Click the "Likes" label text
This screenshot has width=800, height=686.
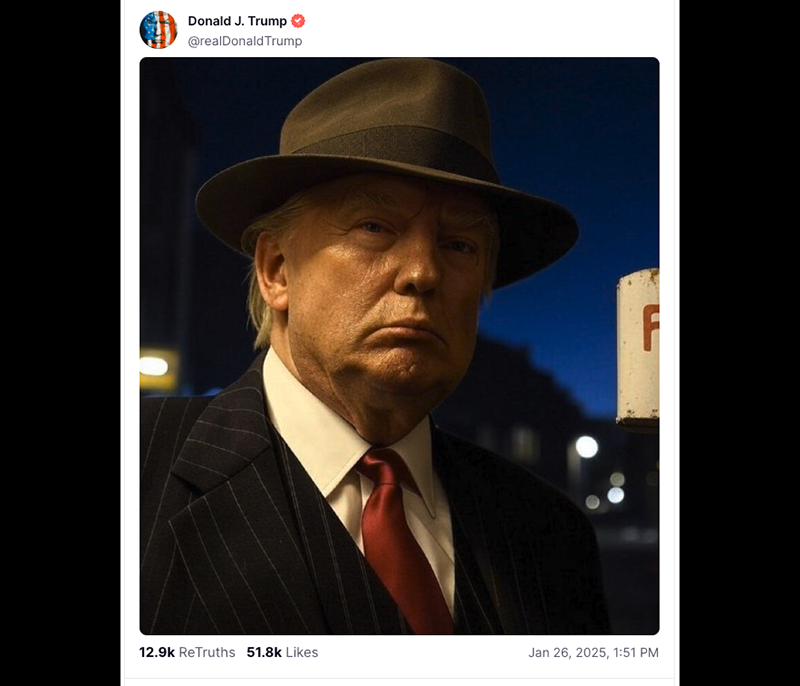pyautogui.click(x=302, y=652)
